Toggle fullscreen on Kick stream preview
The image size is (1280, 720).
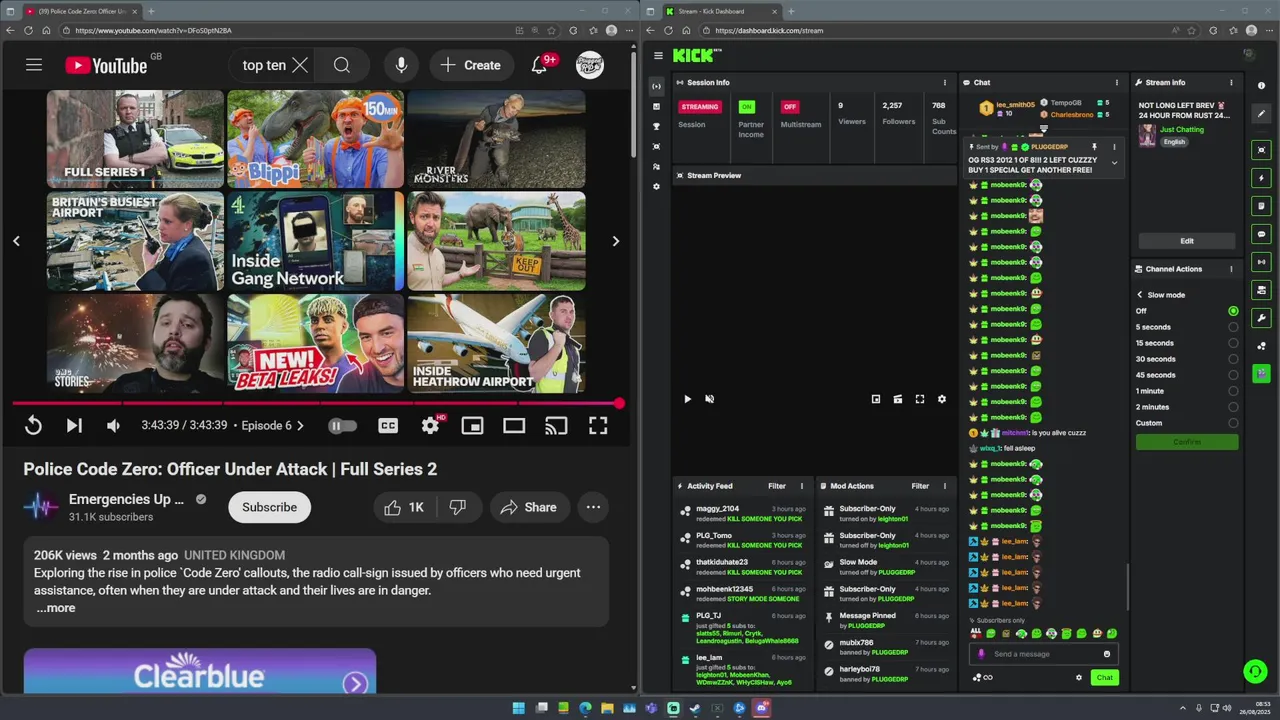point(919,399)
